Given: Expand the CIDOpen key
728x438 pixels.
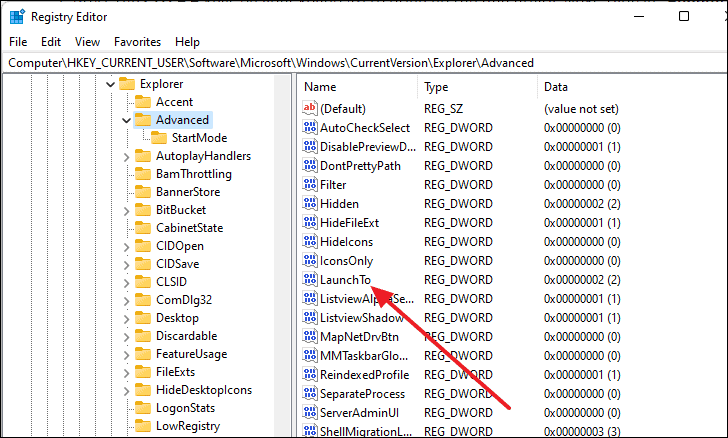Looking at the screenshot, I should click(126, 247).
